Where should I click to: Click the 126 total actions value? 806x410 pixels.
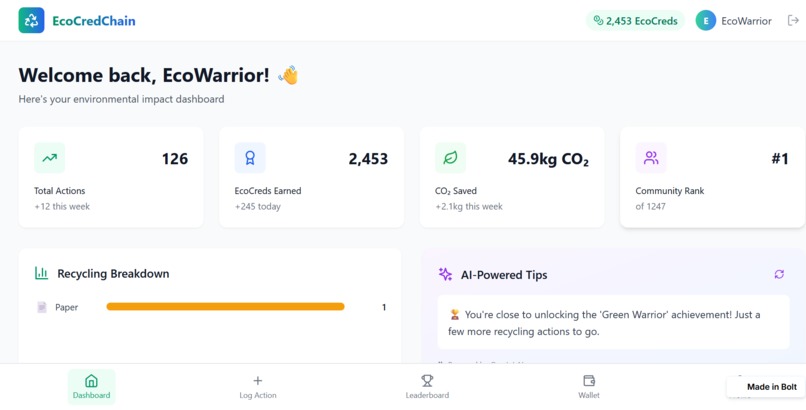tap(175, 159)
